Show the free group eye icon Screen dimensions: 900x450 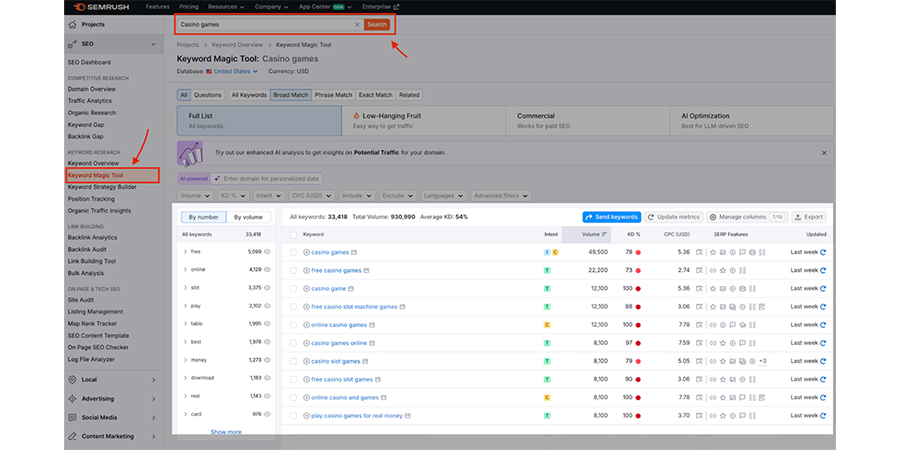click(267, 251)
